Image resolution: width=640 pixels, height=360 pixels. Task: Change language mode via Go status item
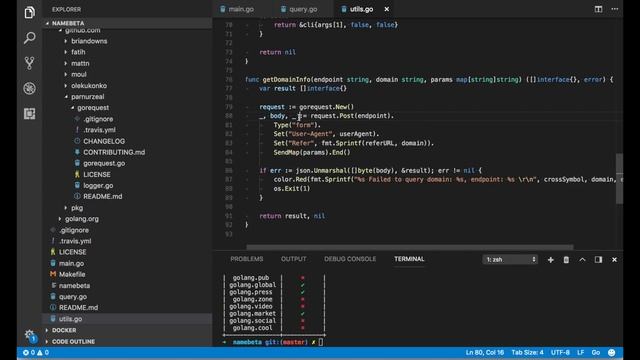pos(596,352)
